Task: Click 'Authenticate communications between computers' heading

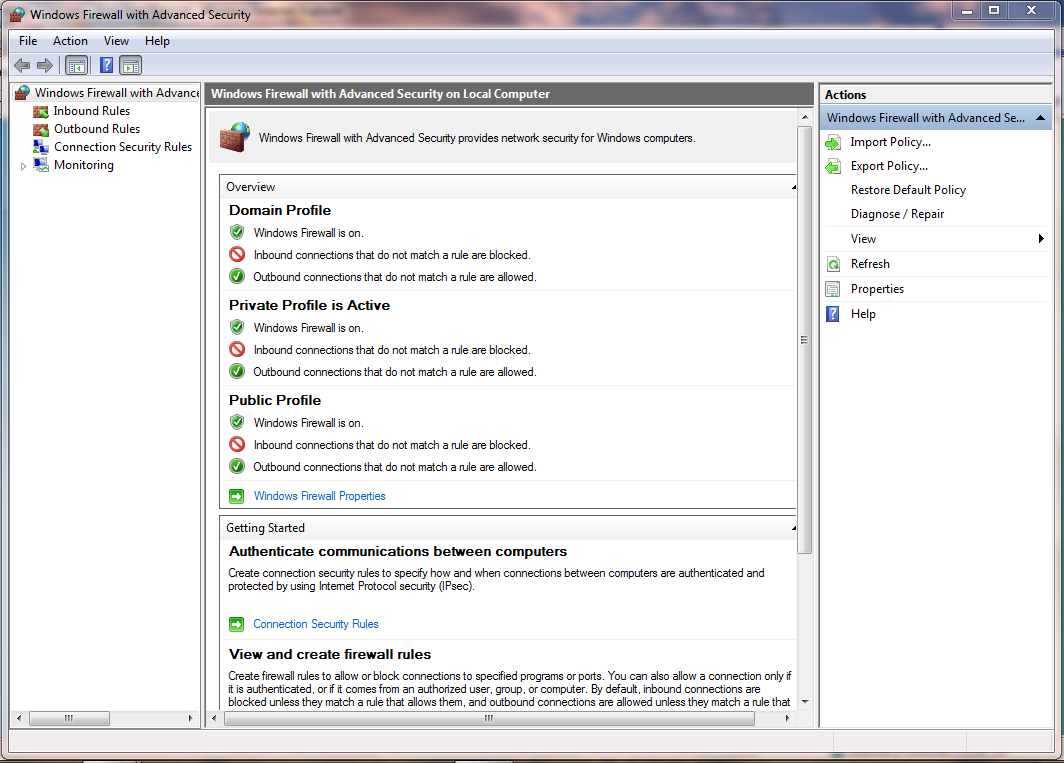Action: pyautogui.click(x=398, y=551)
